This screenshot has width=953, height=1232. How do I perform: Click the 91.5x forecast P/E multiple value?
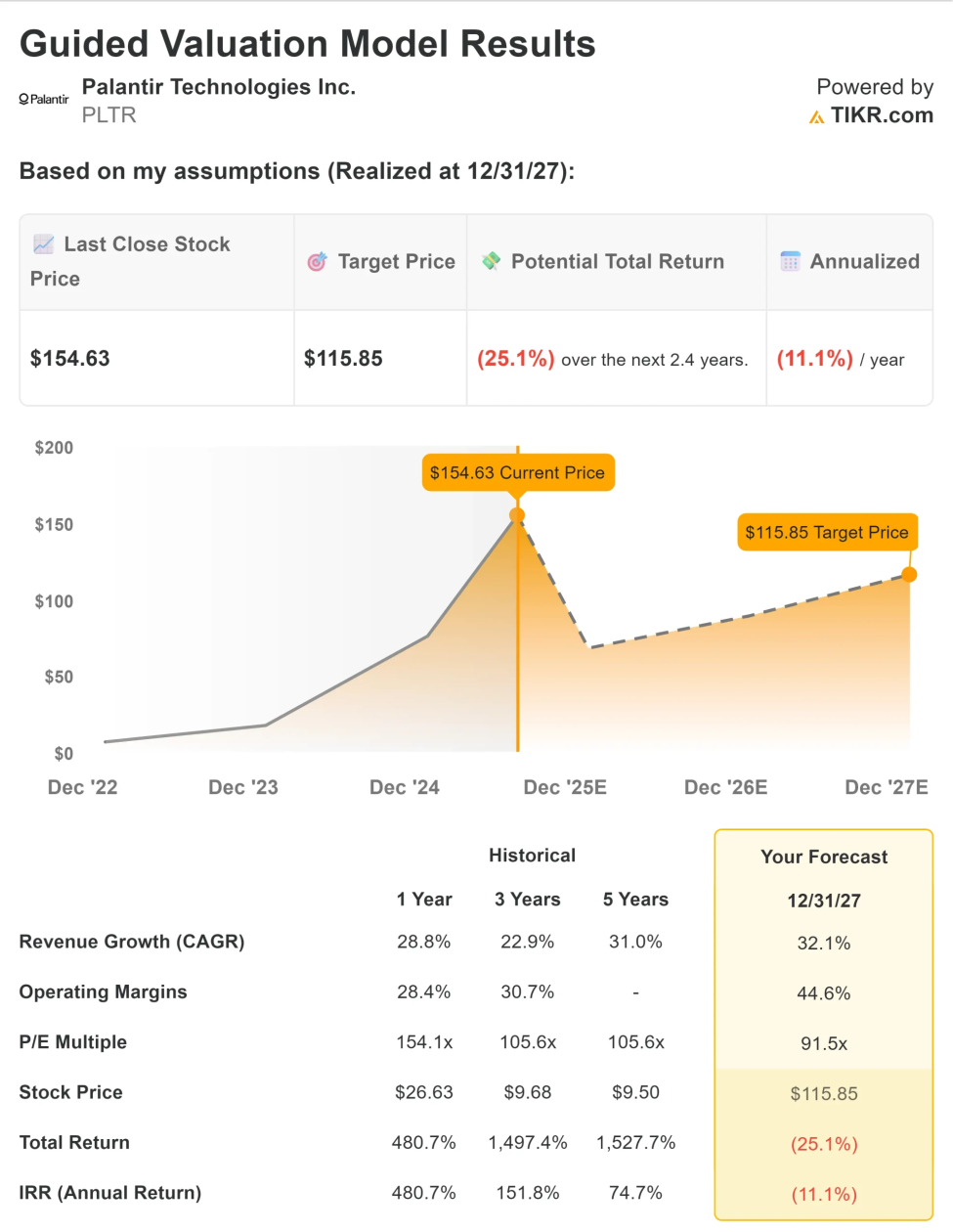(824, 1044)
